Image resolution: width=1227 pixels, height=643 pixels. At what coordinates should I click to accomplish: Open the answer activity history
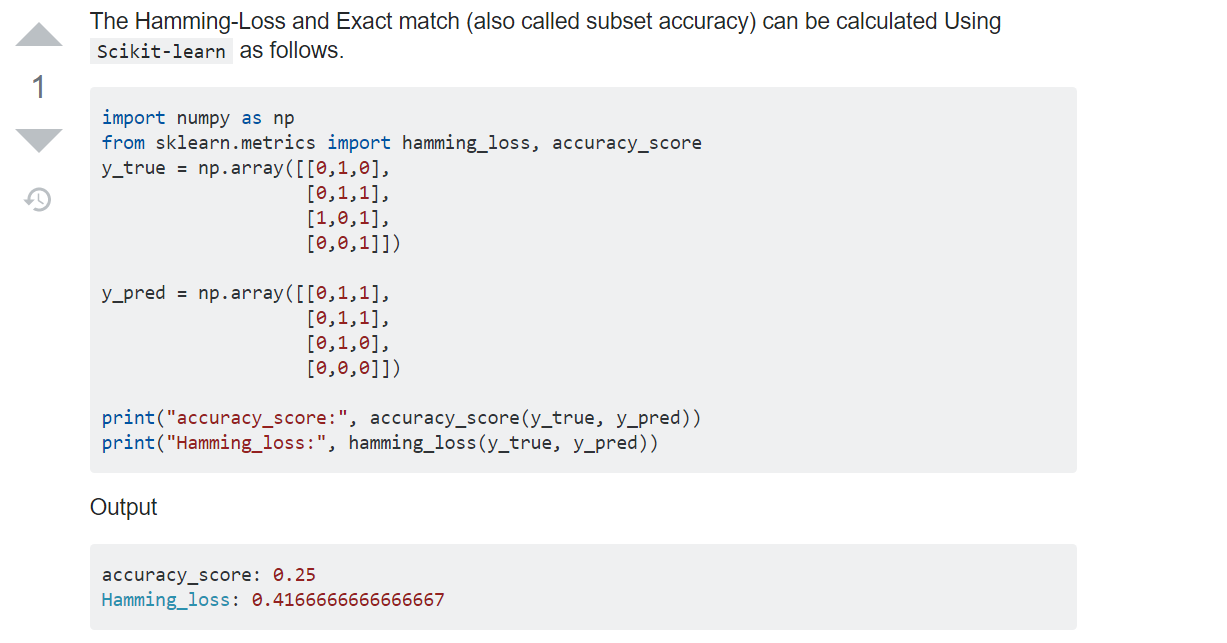[x=38, y=200]
